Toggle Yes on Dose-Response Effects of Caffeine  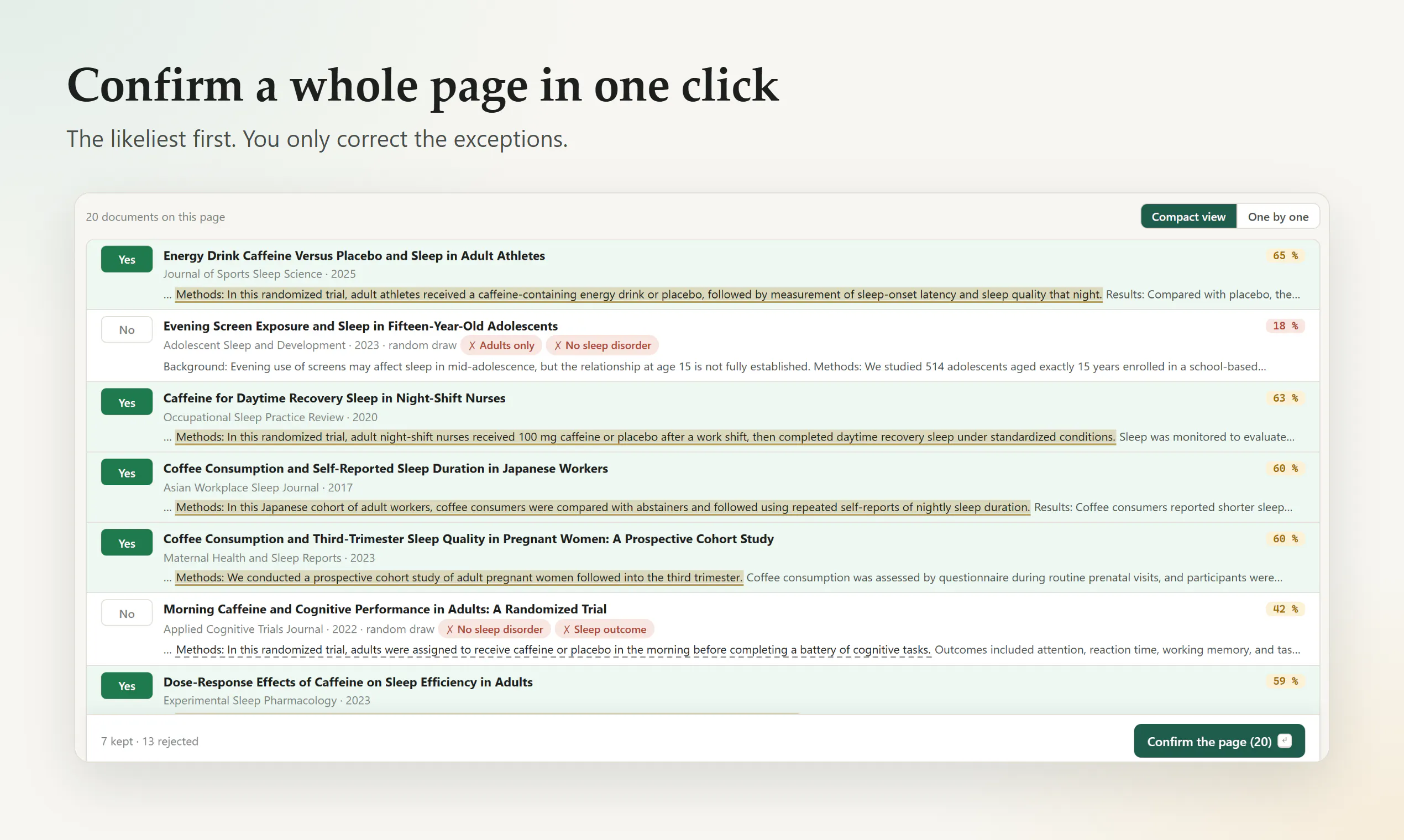pyautogui.click(x=126, y=685)
